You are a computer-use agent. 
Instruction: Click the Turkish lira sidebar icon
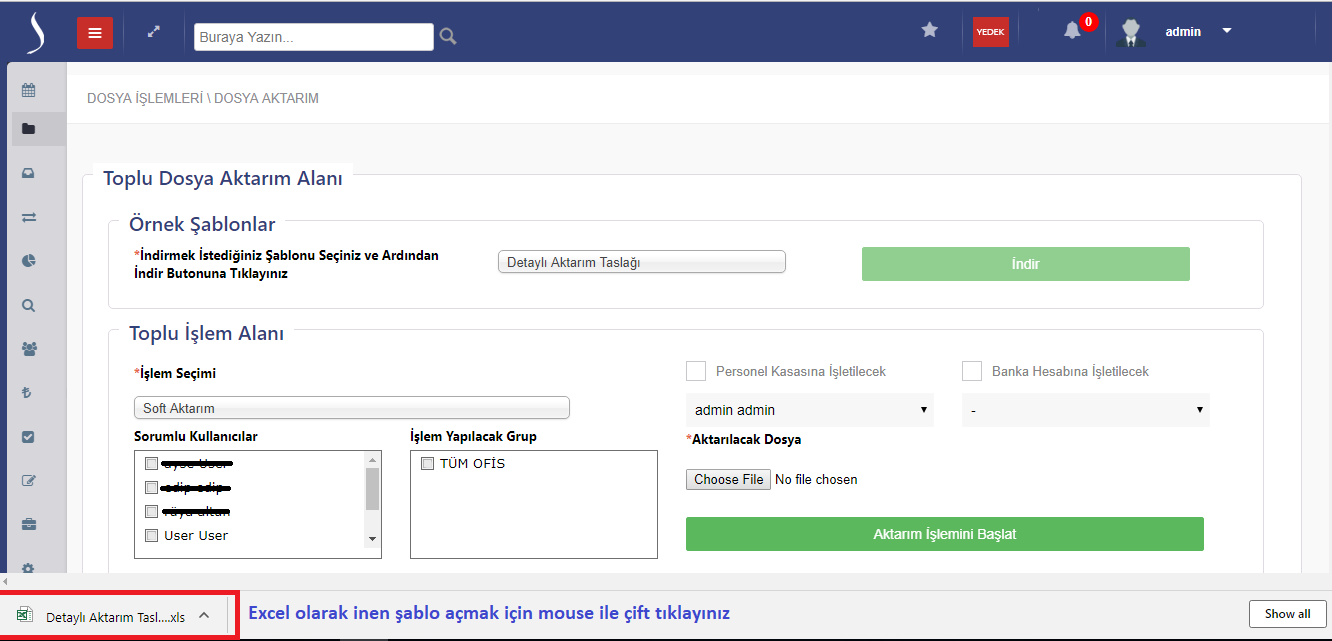28,393
